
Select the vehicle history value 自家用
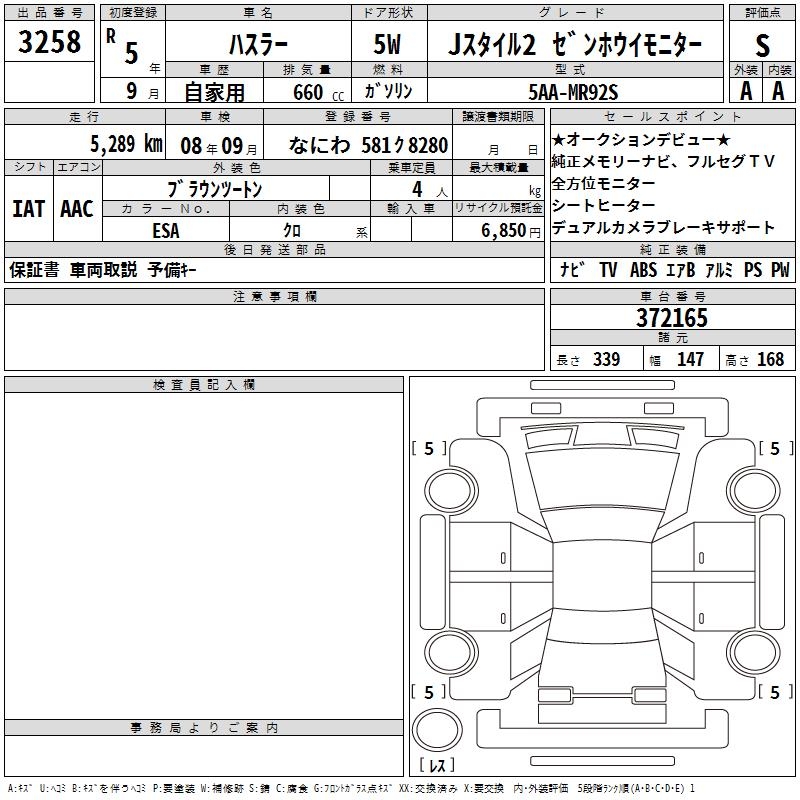click(214, 92)
